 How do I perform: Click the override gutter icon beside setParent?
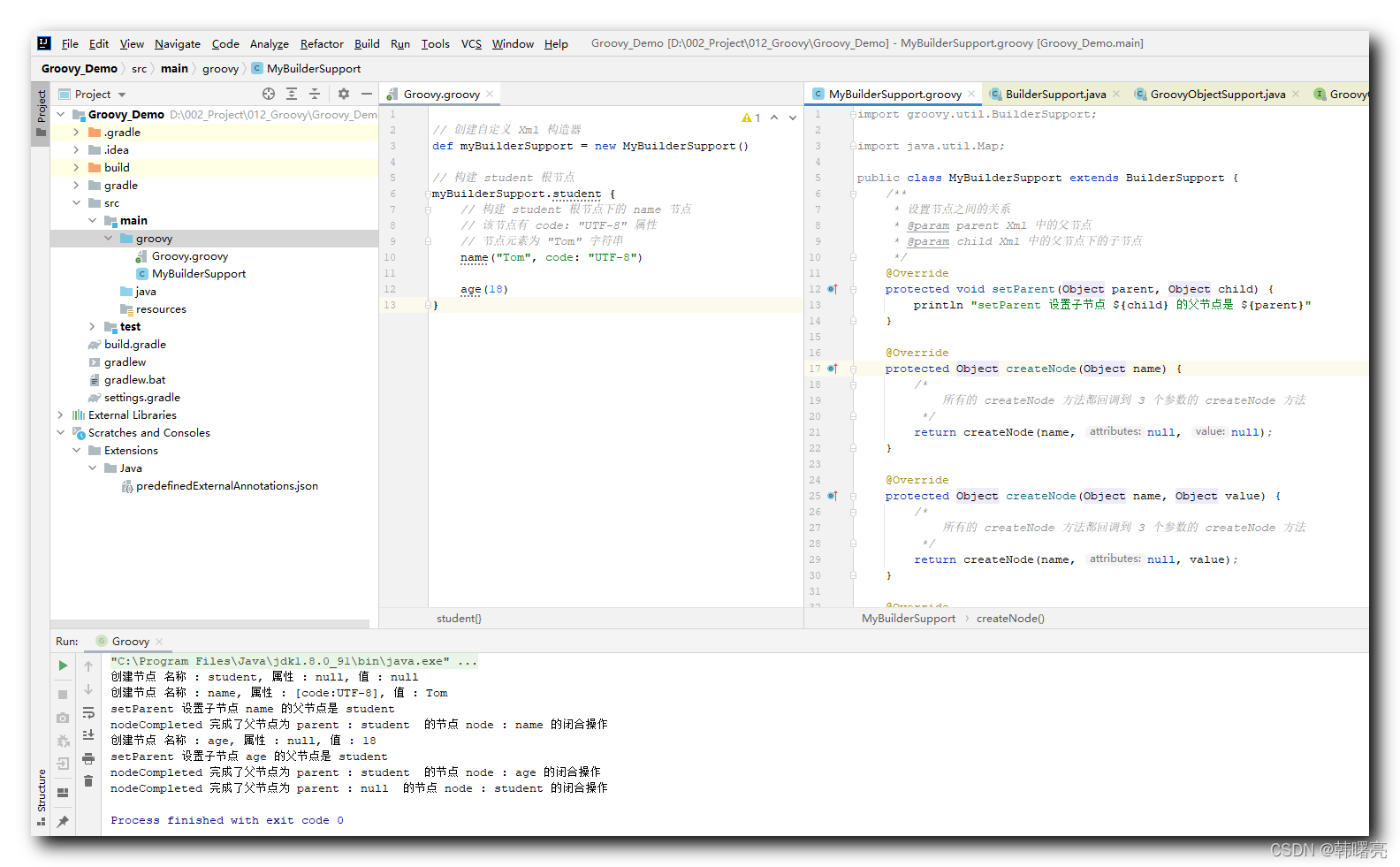tap(832, 289)
